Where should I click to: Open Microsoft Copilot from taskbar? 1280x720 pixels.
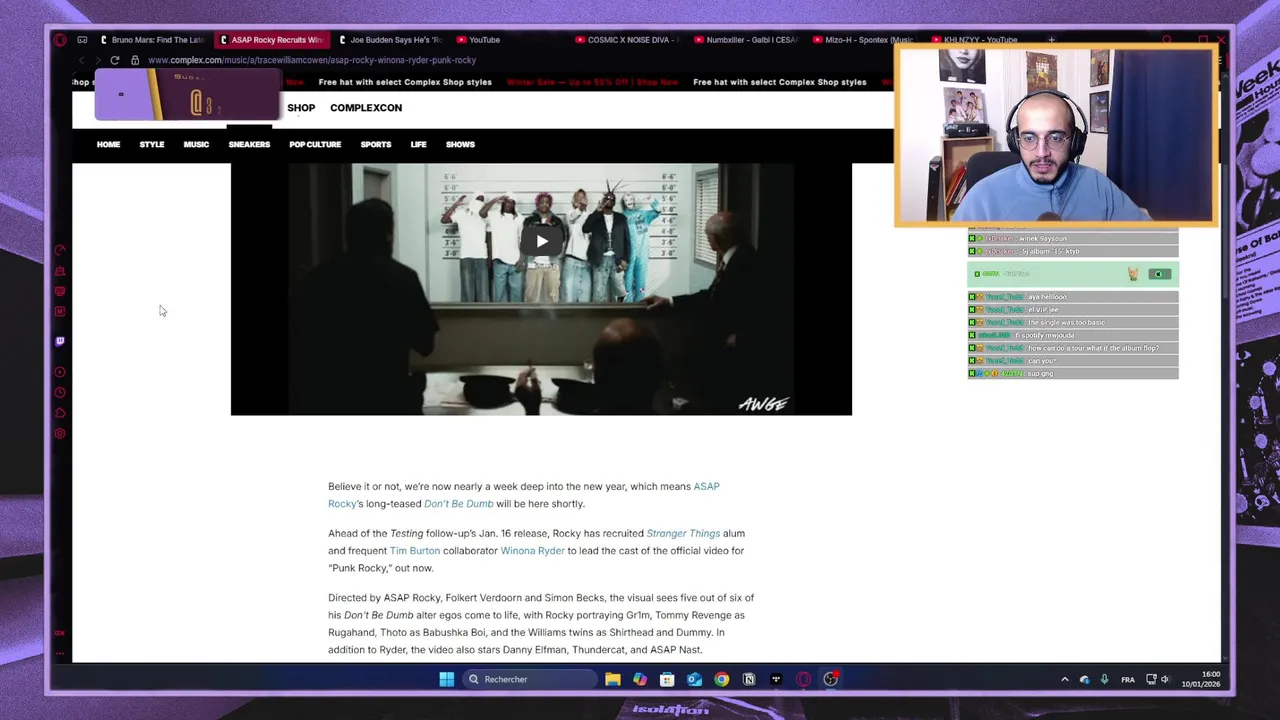tap(640, 680)
